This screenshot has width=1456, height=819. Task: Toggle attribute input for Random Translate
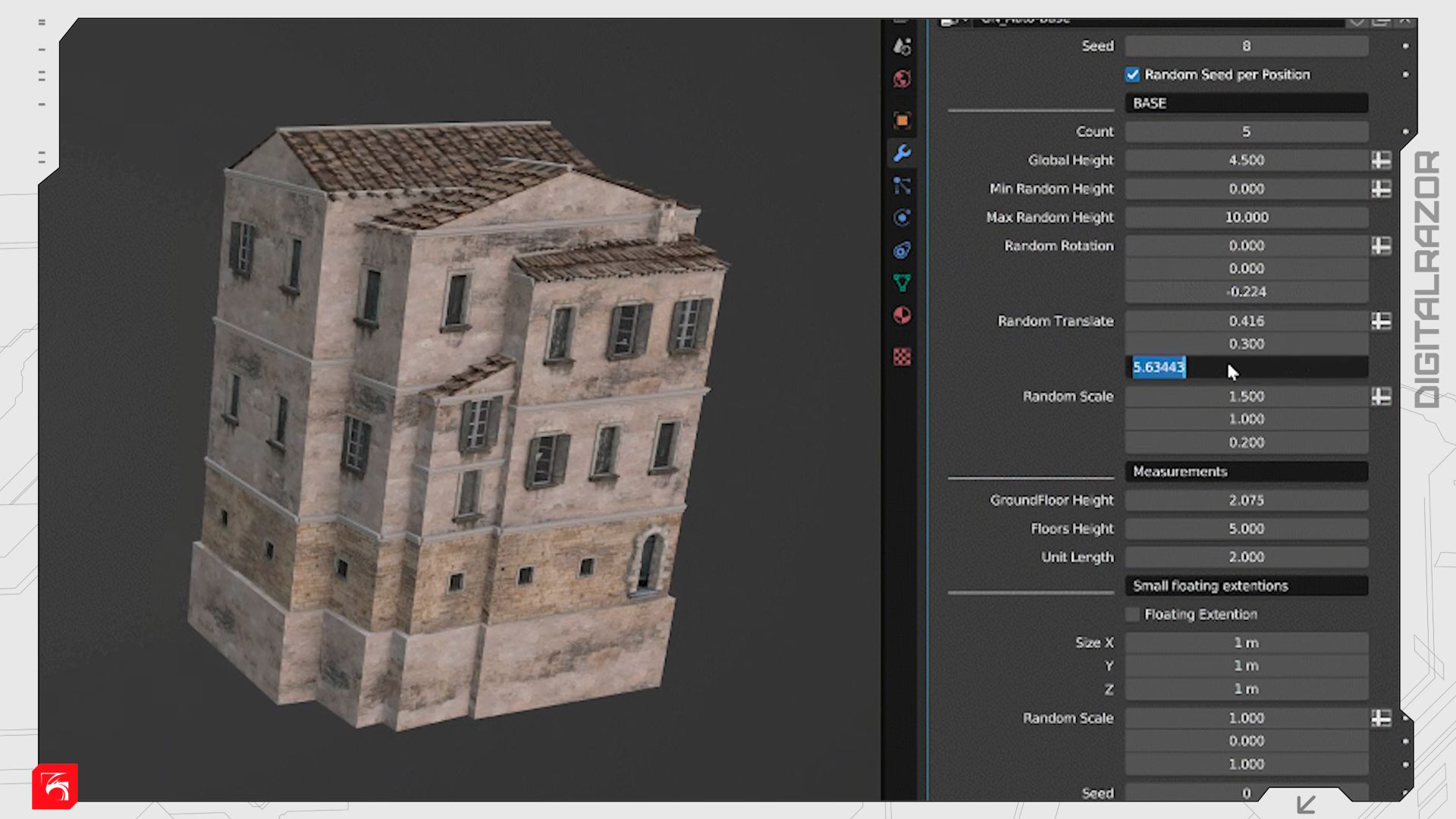(1381, 321)
